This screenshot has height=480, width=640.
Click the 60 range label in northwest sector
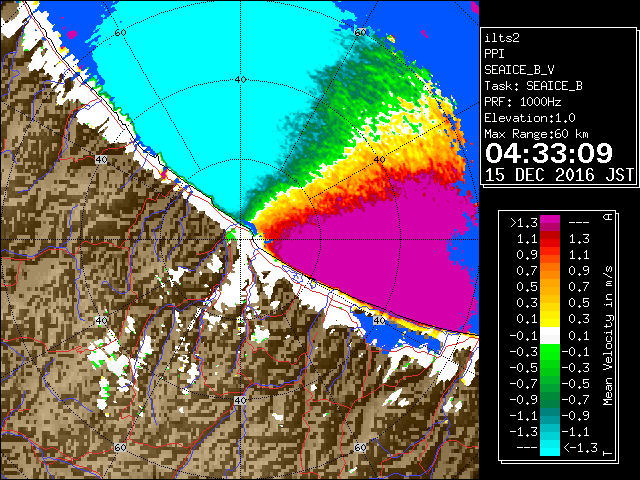120,32
